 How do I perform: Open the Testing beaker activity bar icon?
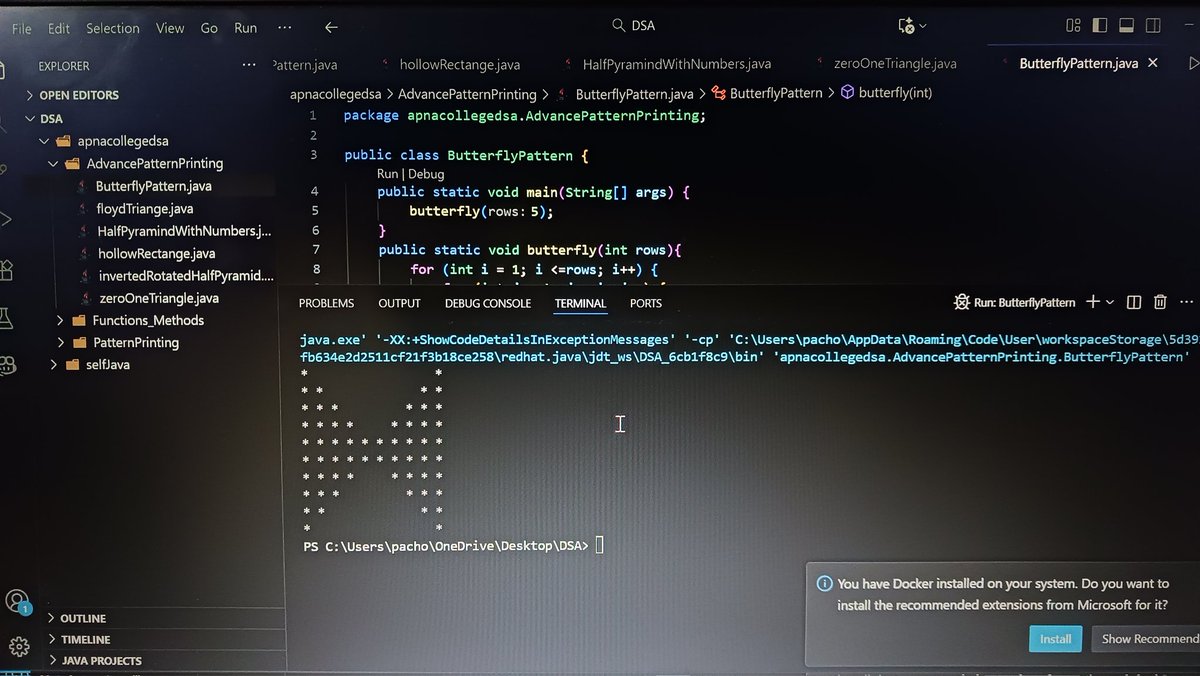pyautogui.click(x=6, y=318)
